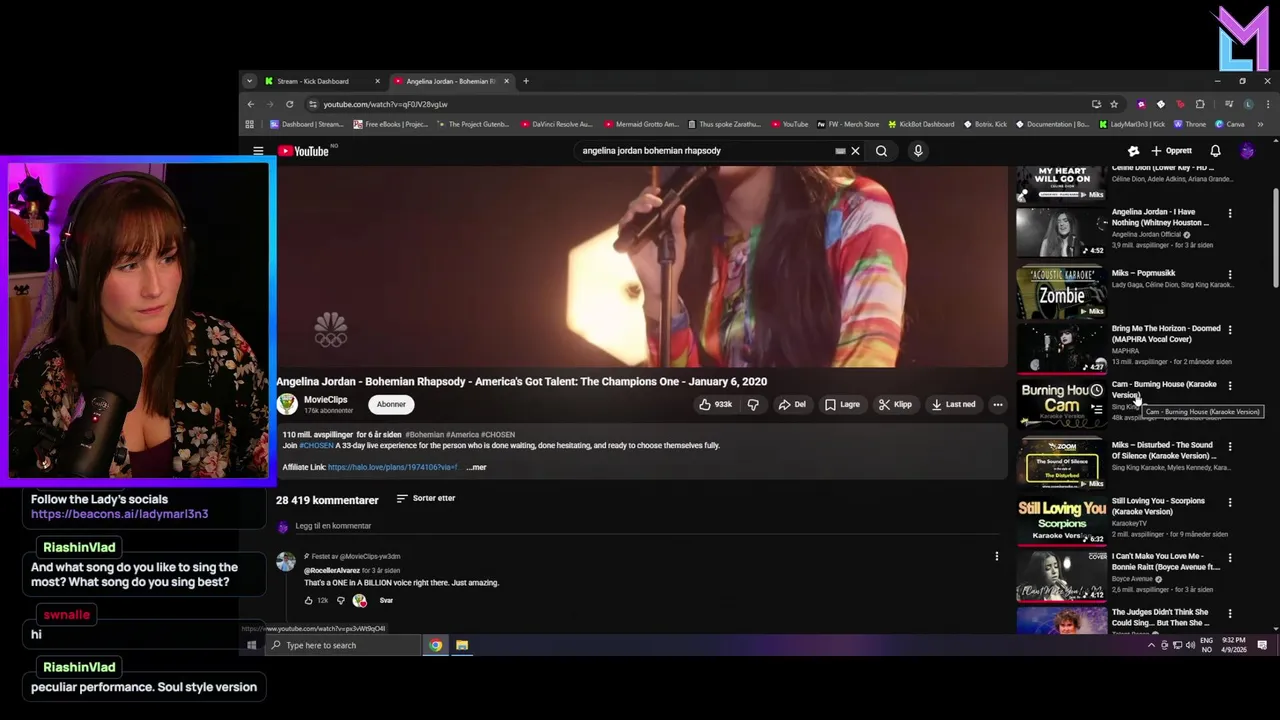
Task: Open the Opprett create button
Action: click(1172, 151)
